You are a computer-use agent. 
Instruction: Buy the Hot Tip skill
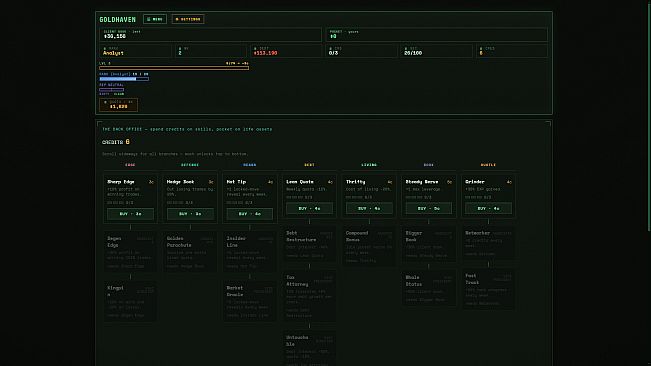pos(250,214)
